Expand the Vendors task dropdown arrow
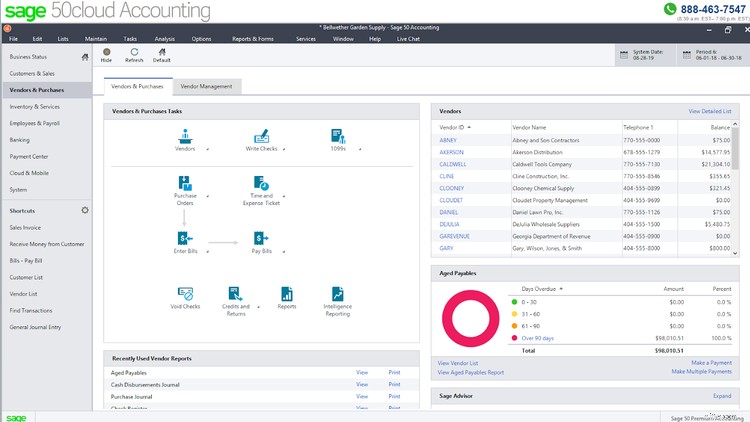This screenshot has height=422, width=750. tap(208, 149)
